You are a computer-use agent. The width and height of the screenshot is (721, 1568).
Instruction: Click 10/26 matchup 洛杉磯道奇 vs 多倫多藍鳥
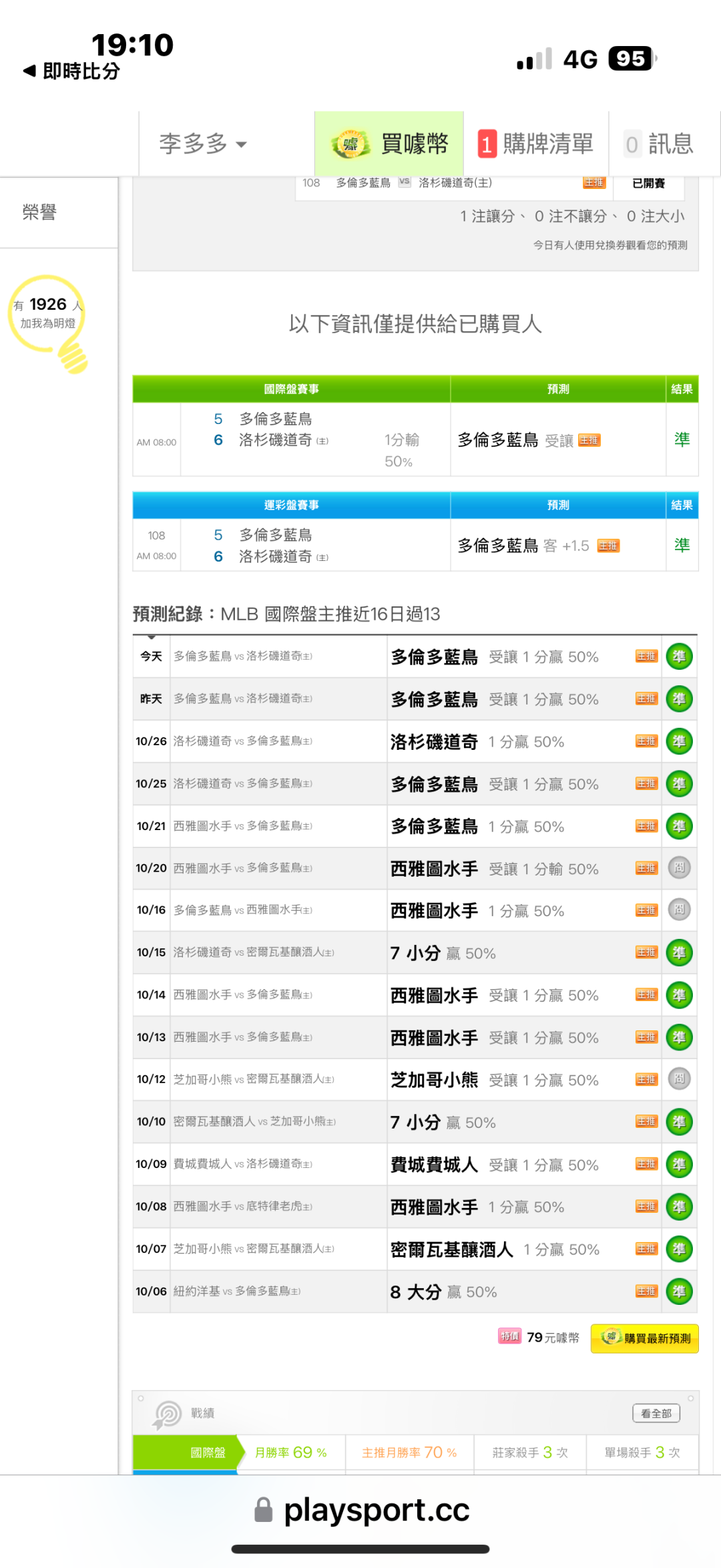pyautogui.click(x=243, y=741)
